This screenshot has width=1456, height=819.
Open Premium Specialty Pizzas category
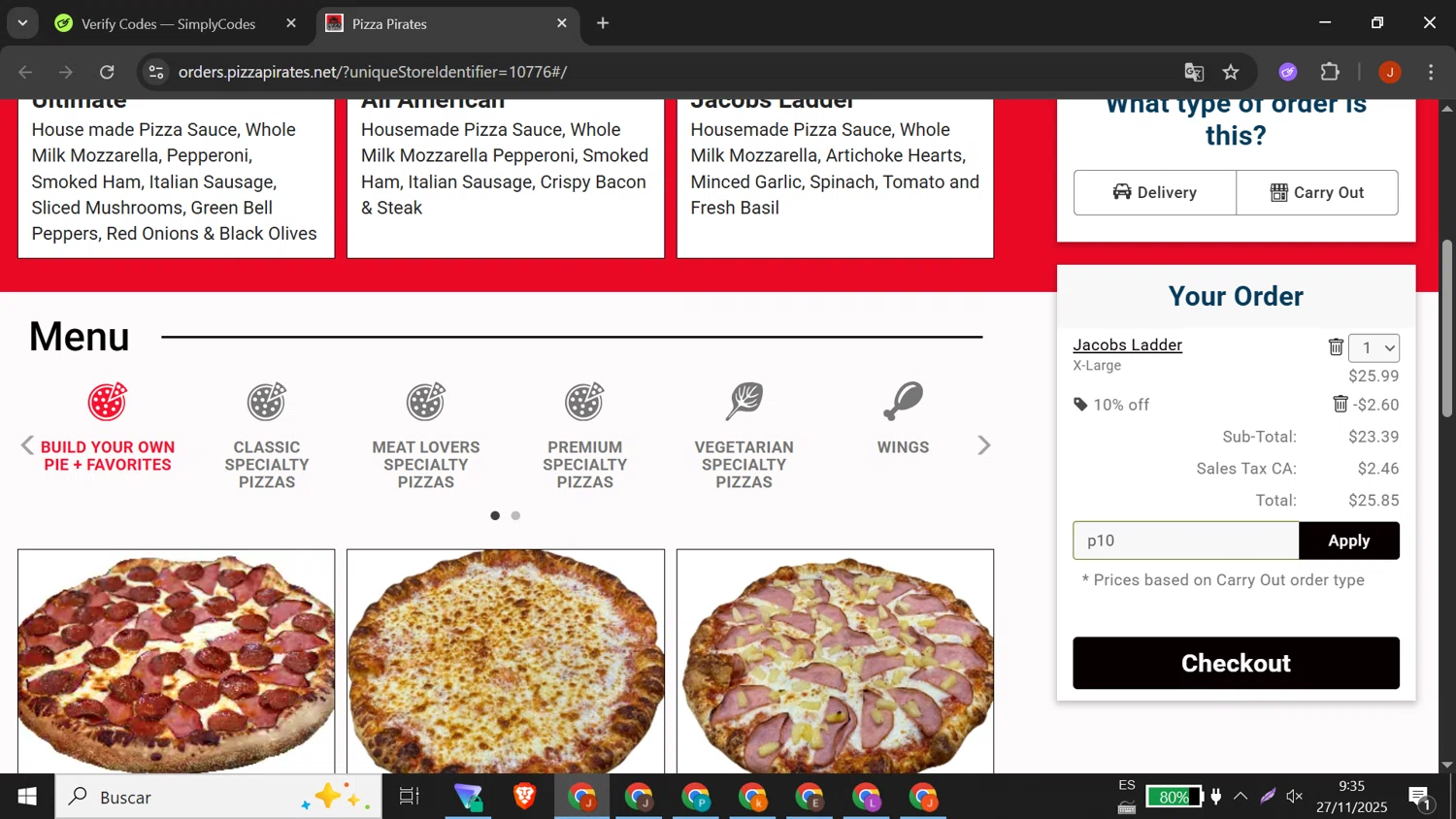(x=585, y=436)
